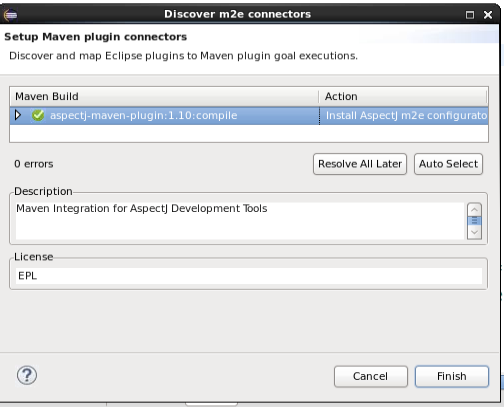
Task: Click the description scrollbar thumb
Action: point(474,221)
